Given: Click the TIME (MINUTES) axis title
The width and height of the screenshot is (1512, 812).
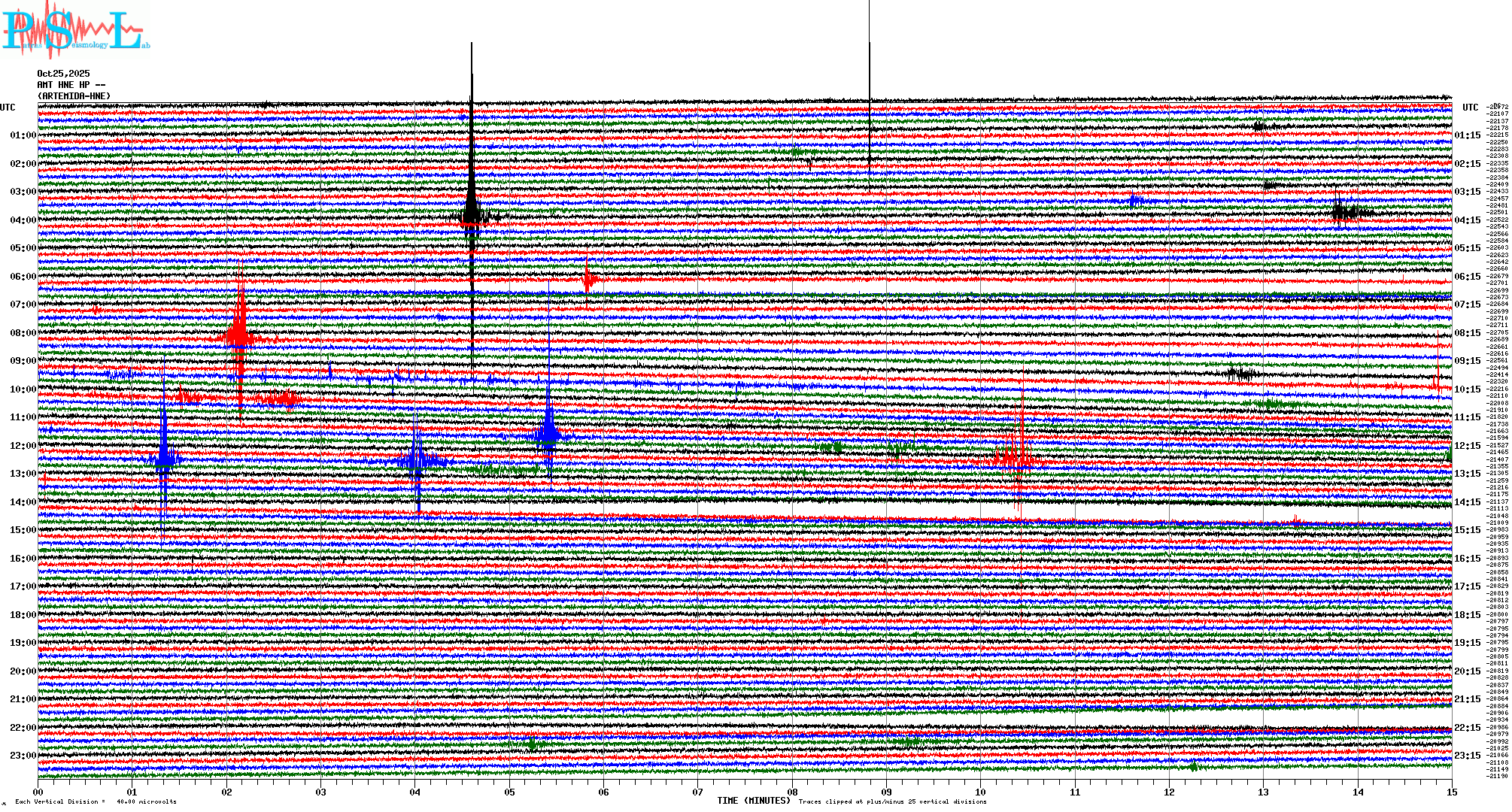Looking at the screenshot, I should (753, 801).
